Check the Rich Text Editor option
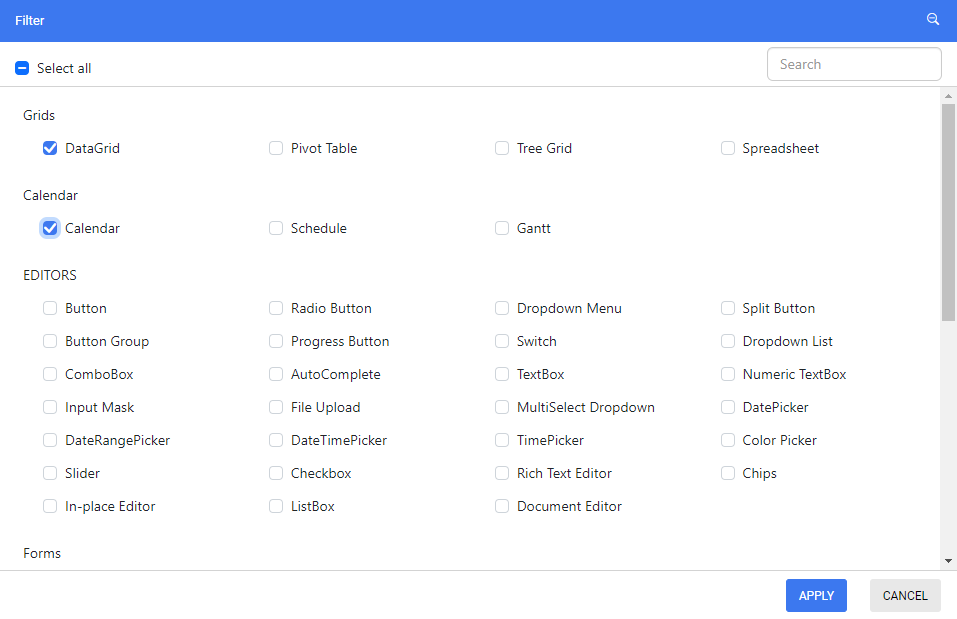957x619 pixels. (x=502, y=473)
